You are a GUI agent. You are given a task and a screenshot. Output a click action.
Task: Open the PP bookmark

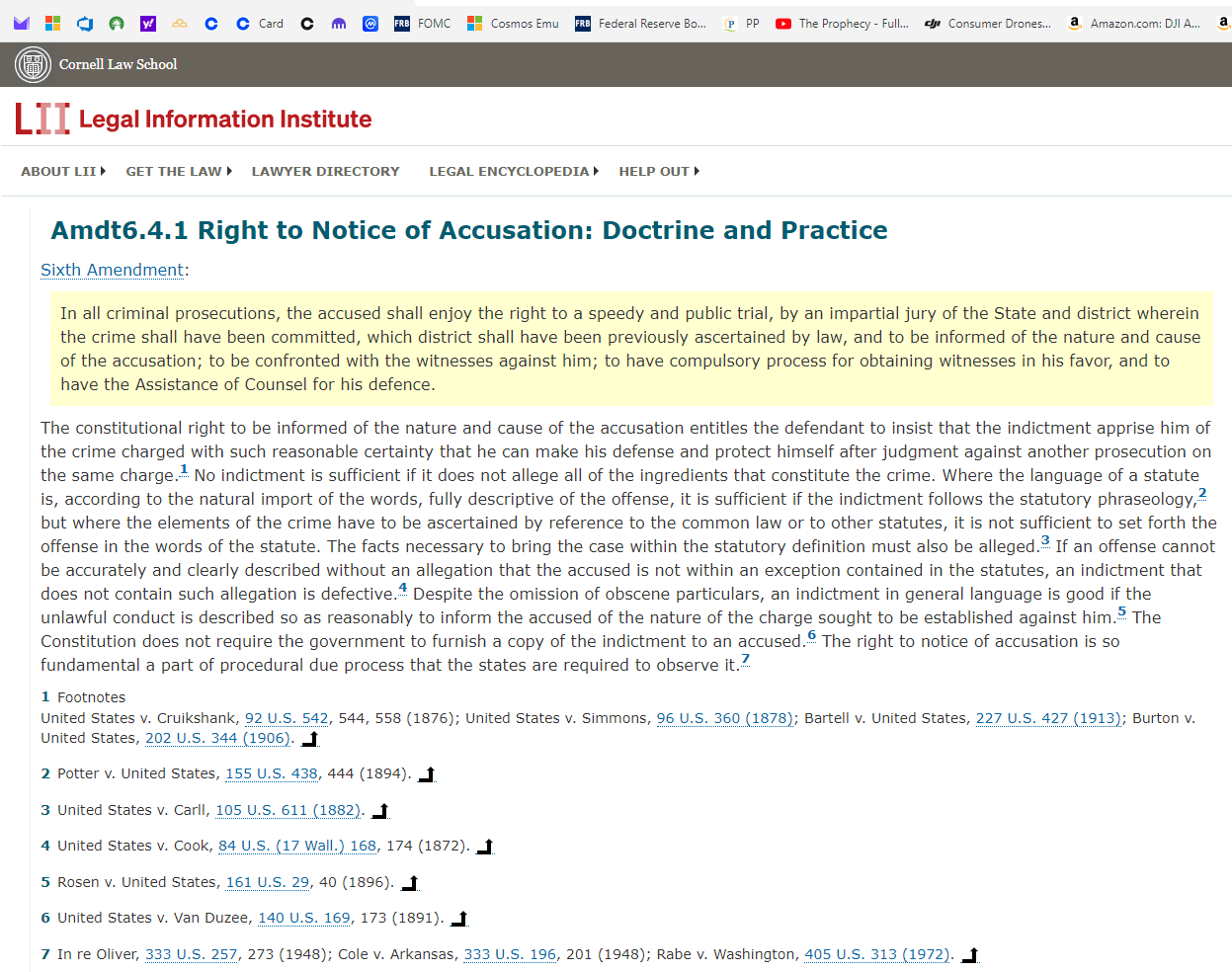click(x=742, y=24)
